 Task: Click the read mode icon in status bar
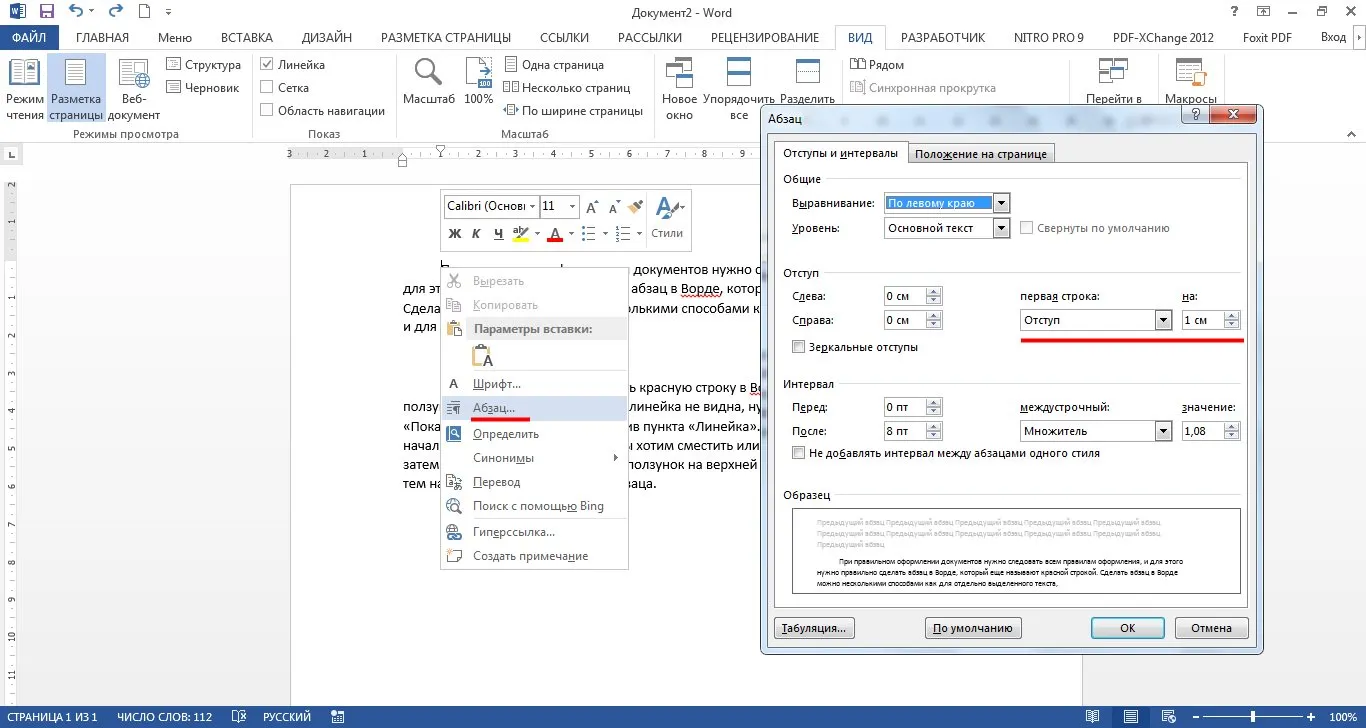pyautogui.click(x=1093, y=717)
